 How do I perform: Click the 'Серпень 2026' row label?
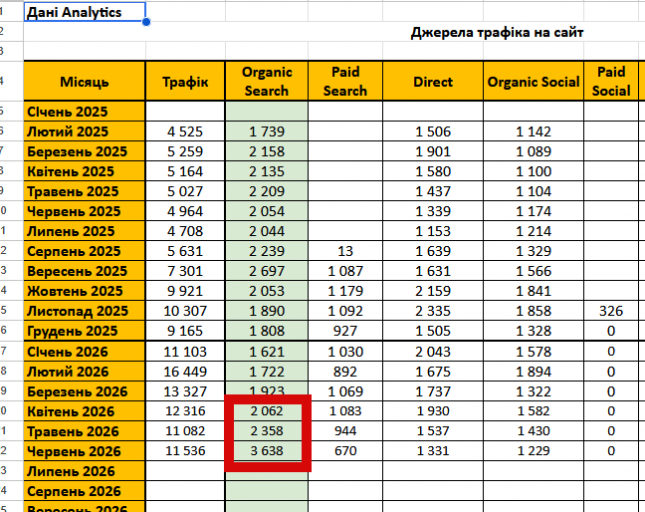84,491
